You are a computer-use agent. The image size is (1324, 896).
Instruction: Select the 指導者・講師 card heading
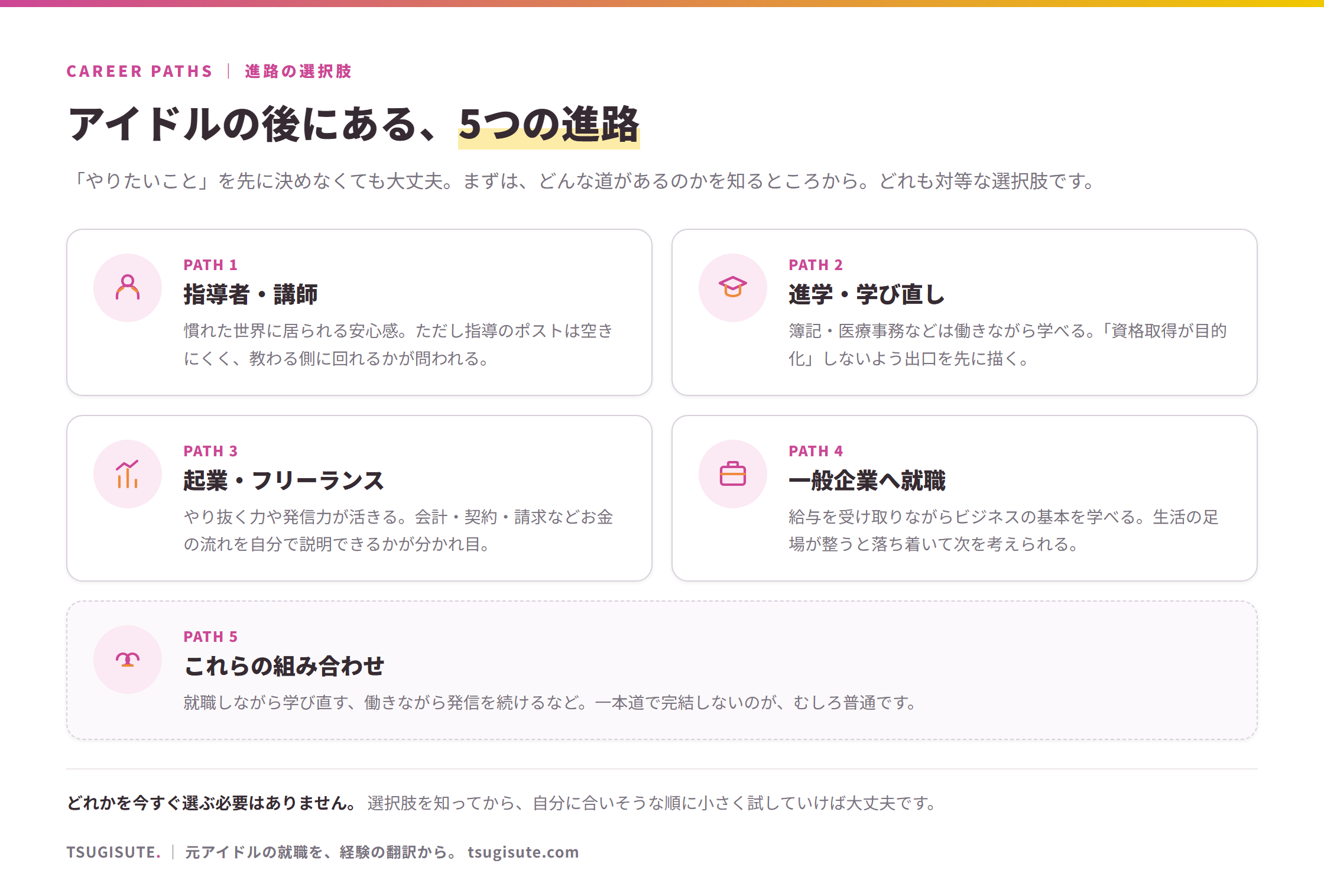click(251, 294)
